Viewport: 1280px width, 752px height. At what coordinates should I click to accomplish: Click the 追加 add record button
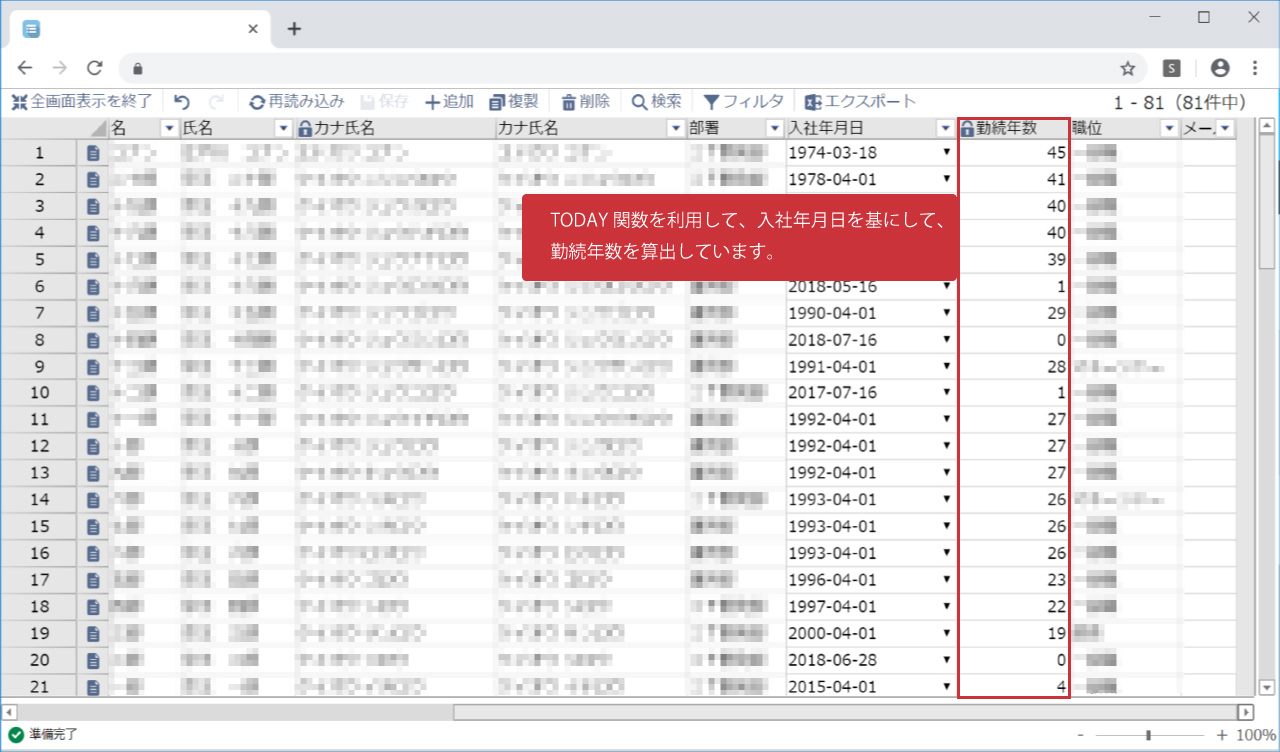[449, 101]
